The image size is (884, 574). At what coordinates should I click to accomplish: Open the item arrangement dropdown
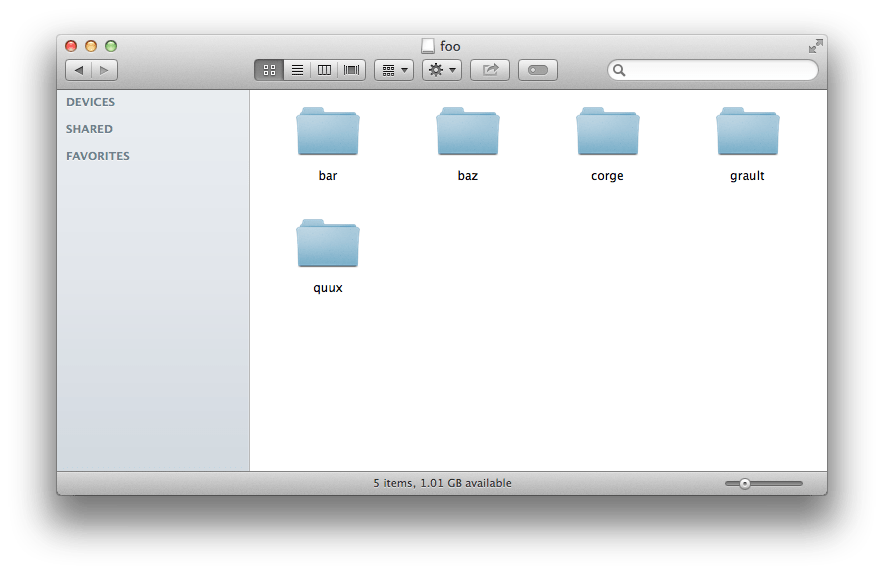(x=394, y=70)
